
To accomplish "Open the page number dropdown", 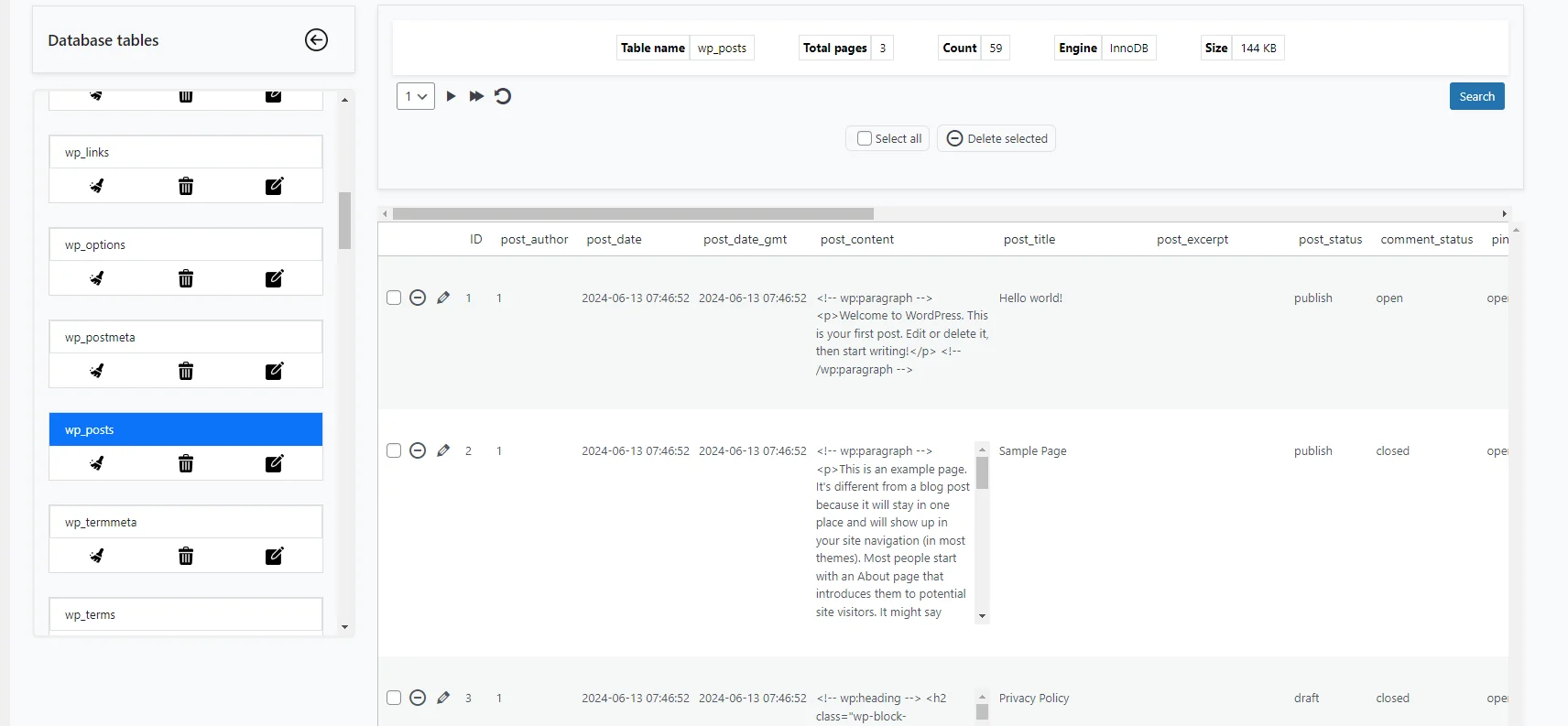I will (415, 96).
